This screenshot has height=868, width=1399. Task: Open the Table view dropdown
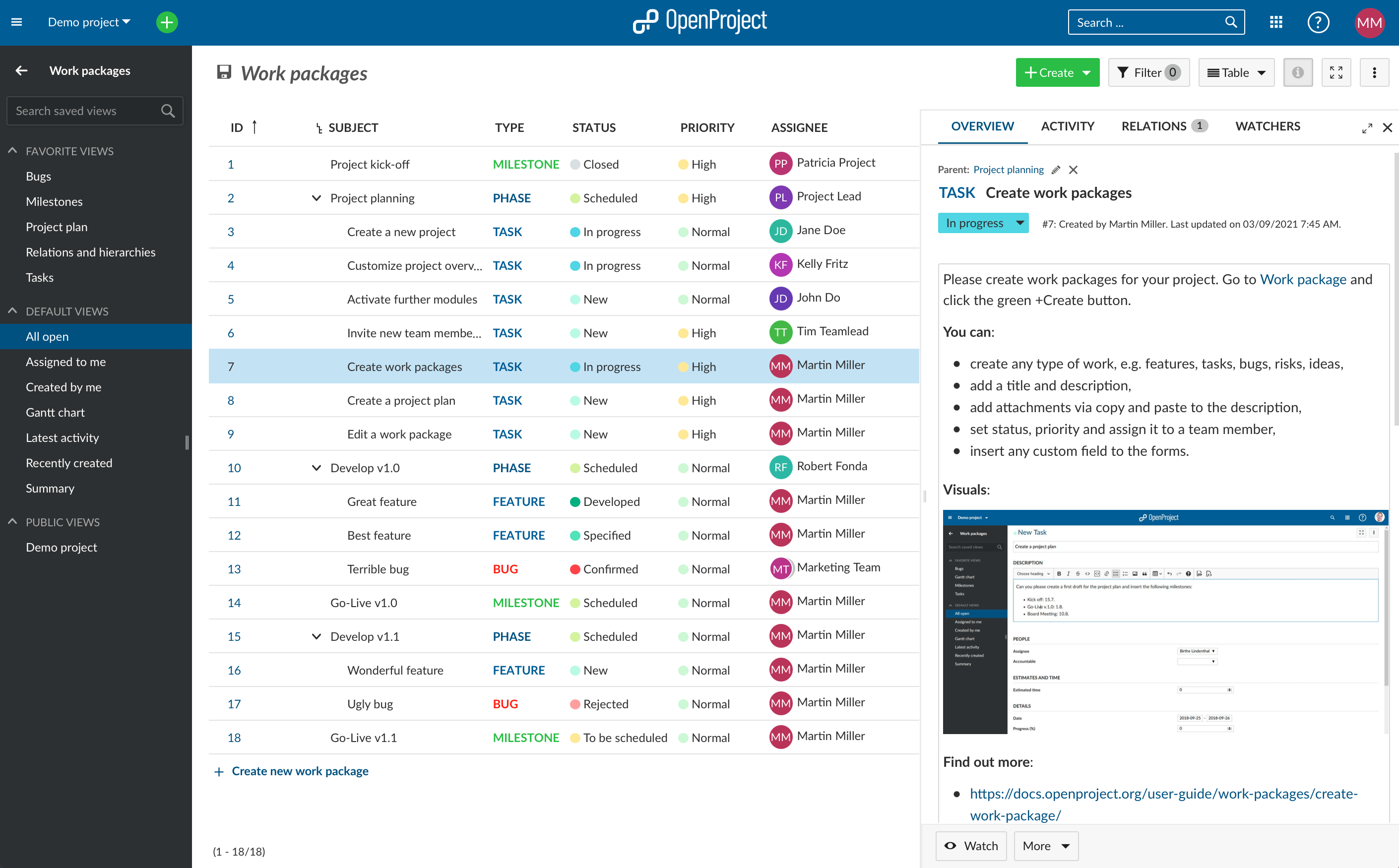pyautogui.click(x=1236, y=72)
